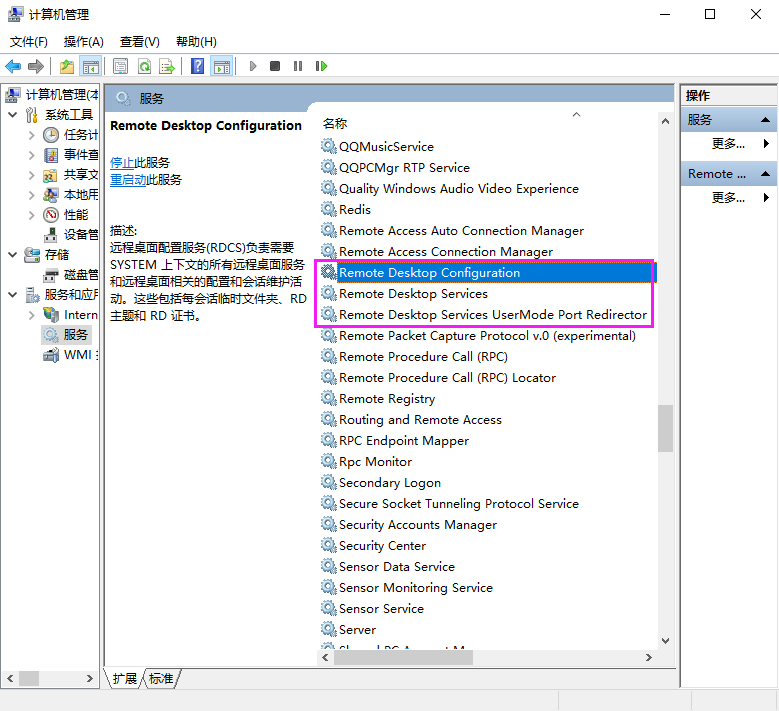Expand the Internet tree node chevron
The image size is (779, 711).
(32, 315)
